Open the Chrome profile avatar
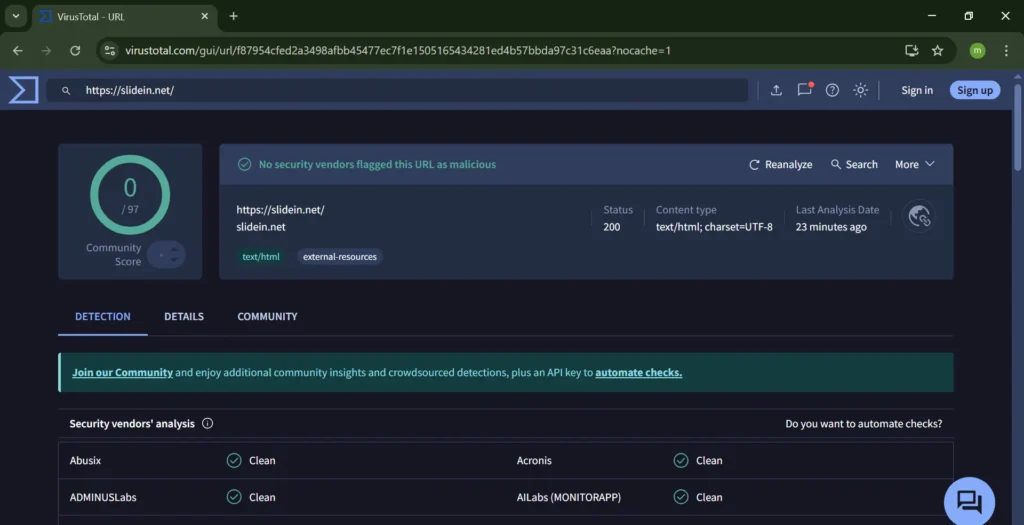 point(977,50)
